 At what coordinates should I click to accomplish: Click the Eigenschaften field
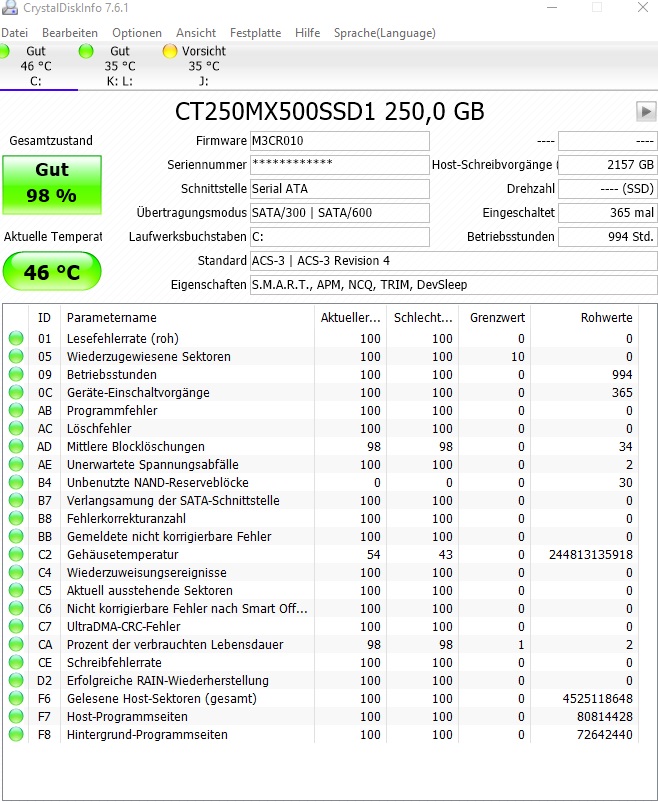click(453, 285)
